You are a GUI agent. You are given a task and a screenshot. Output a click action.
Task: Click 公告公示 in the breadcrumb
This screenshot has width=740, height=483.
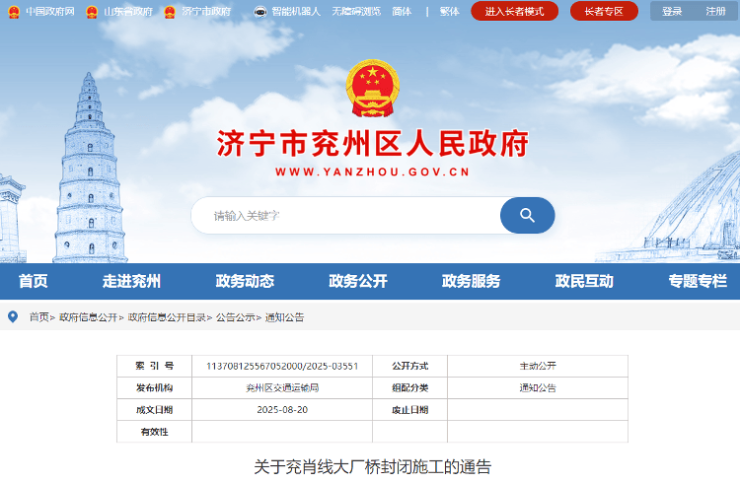[x=235, y=317]
